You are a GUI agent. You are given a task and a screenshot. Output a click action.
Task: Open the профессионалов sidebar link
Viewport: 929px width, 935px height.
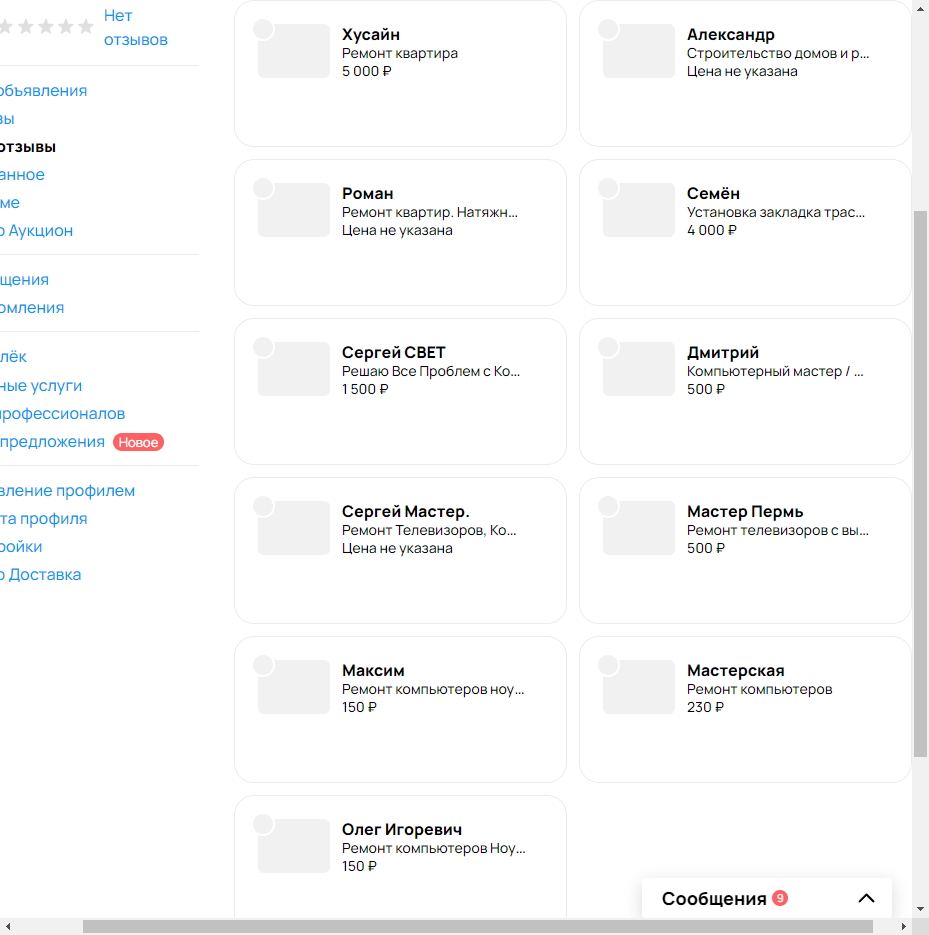tap(62, 414)
